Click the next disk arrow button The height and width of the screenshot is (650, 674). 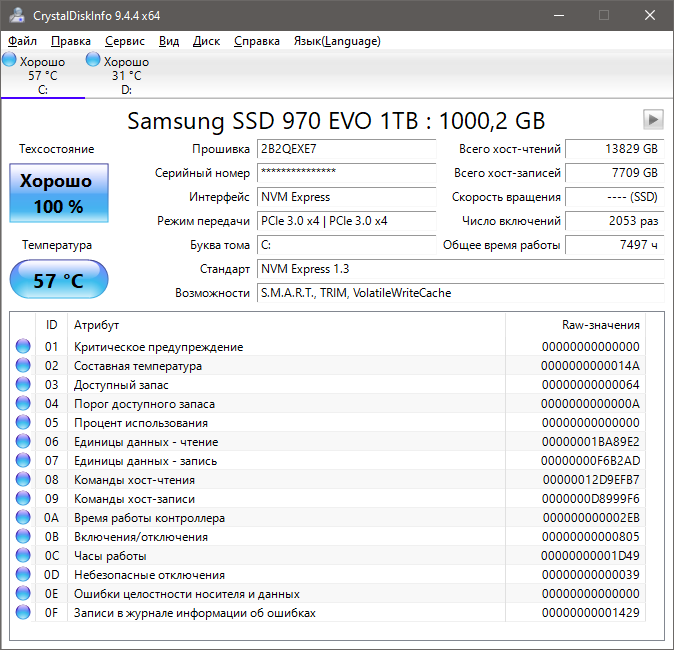pyautogui.click(x=653, y=119)
